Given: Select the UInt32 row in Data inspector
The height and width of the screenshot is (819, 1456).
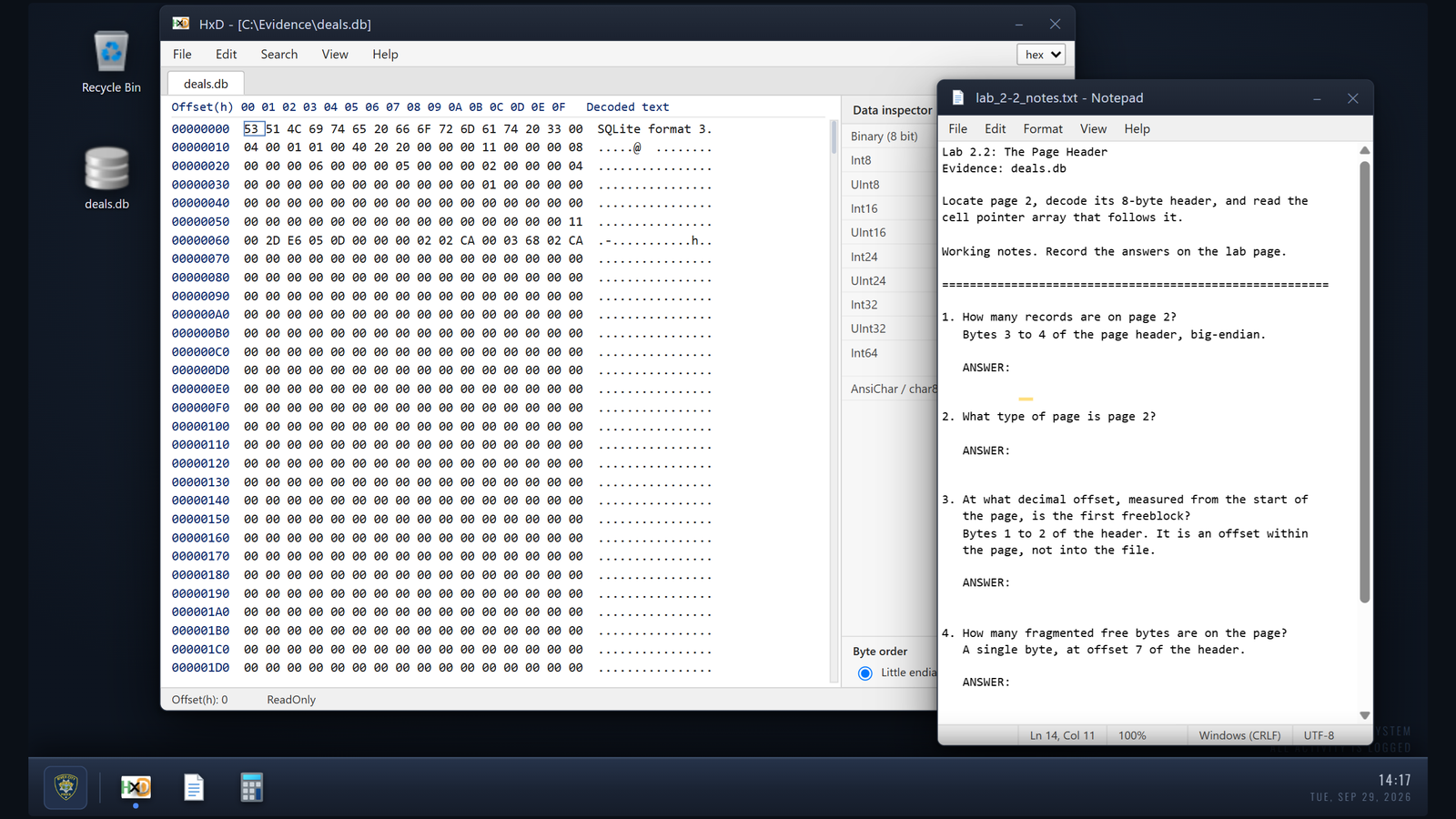Looking at the screenshot, I should point(889,329).
